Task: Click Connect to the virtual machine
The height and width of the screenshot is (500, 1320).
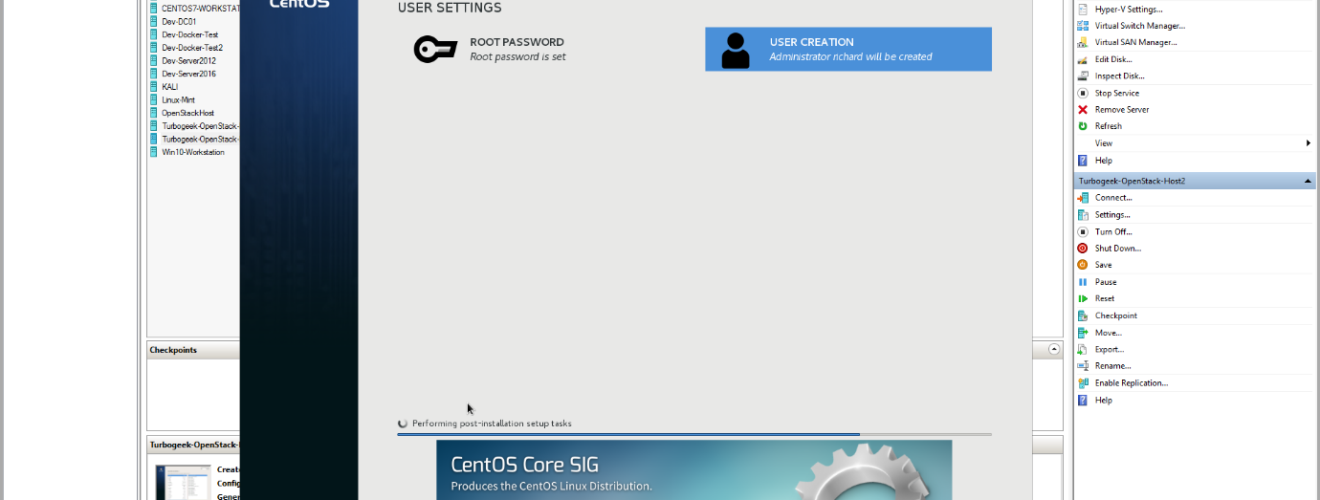Action: [x=1112, y=198]
